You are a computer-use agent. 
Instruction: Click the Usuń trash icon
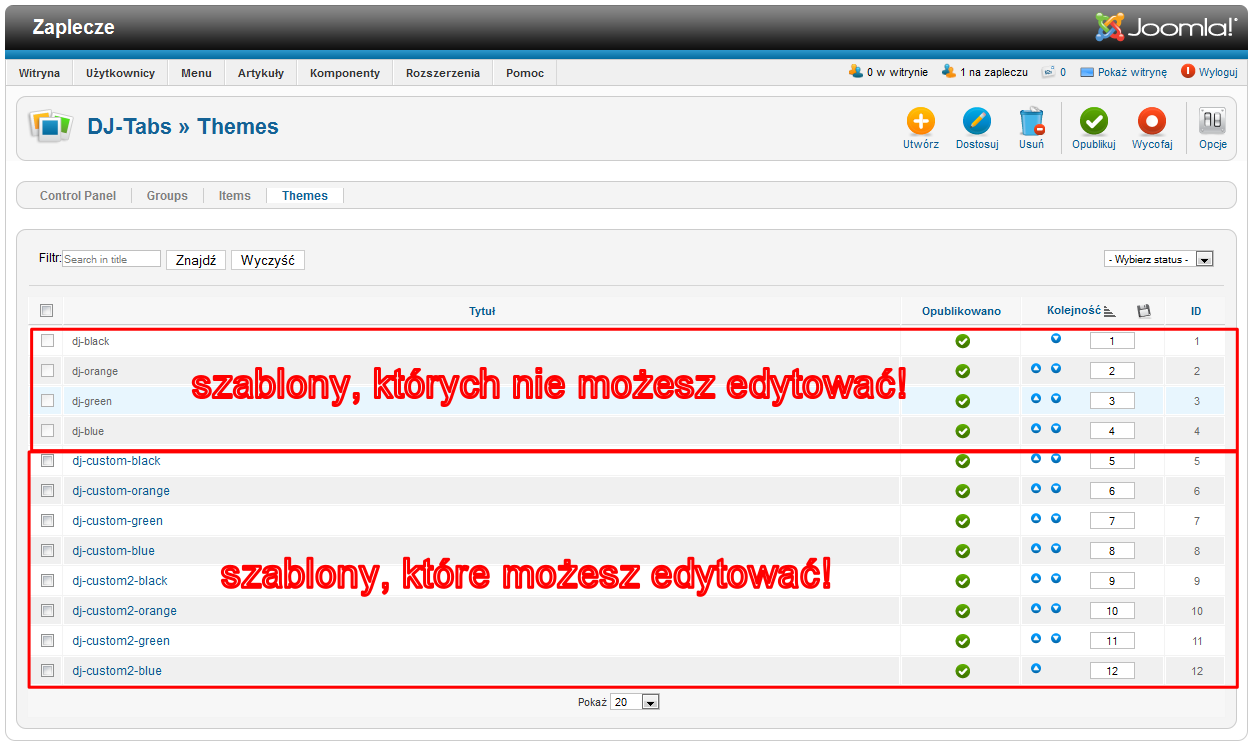tap(1032, 122)
